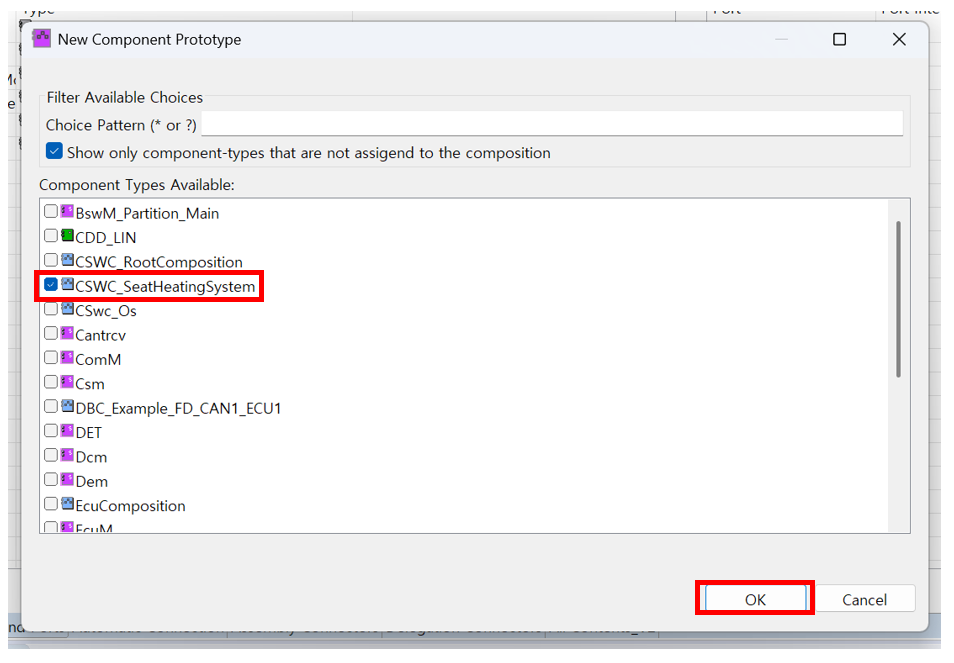Tick the Csm checkbox
The image size is (954, 663).
coord(51,383)
